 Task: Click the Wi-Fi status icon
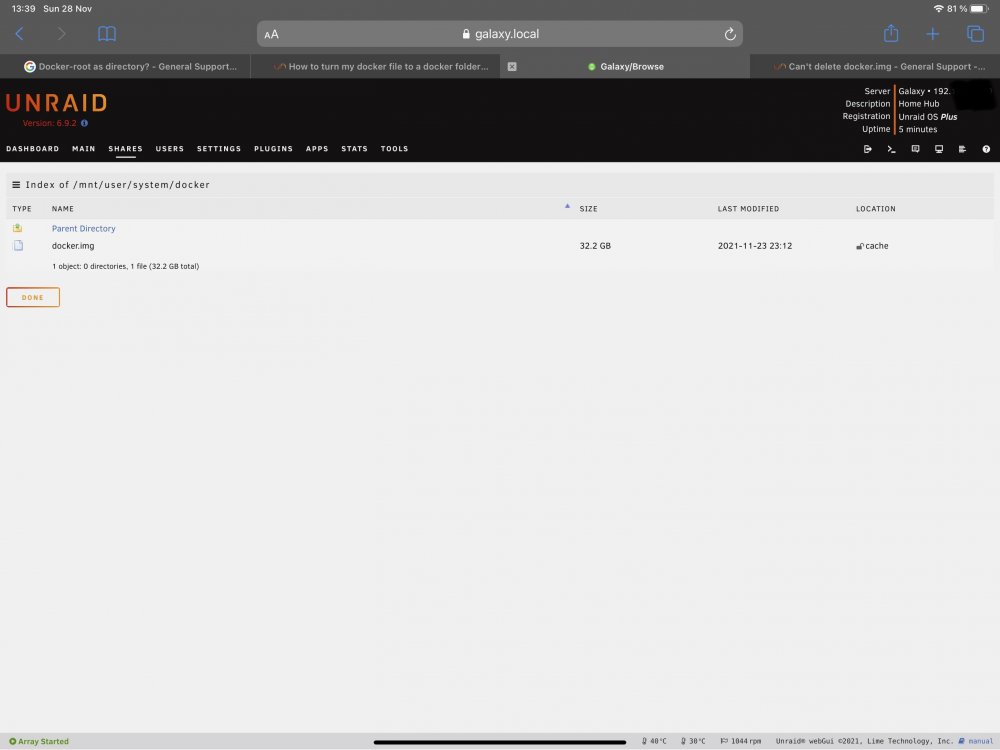click(938, 8)
